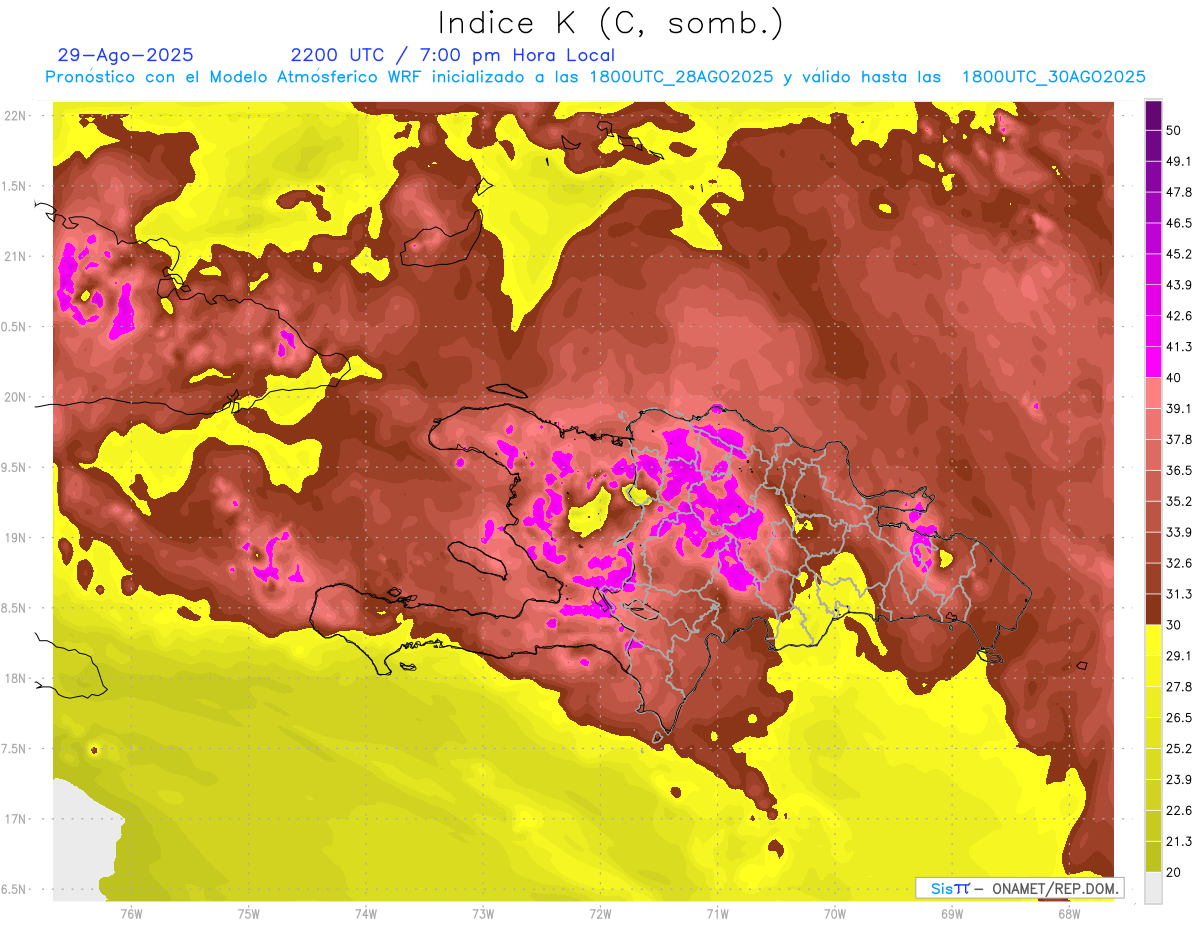Click the colorbar value "45.2"
The height and width of the screenshot is (927, 1200).
[1179, 254]
